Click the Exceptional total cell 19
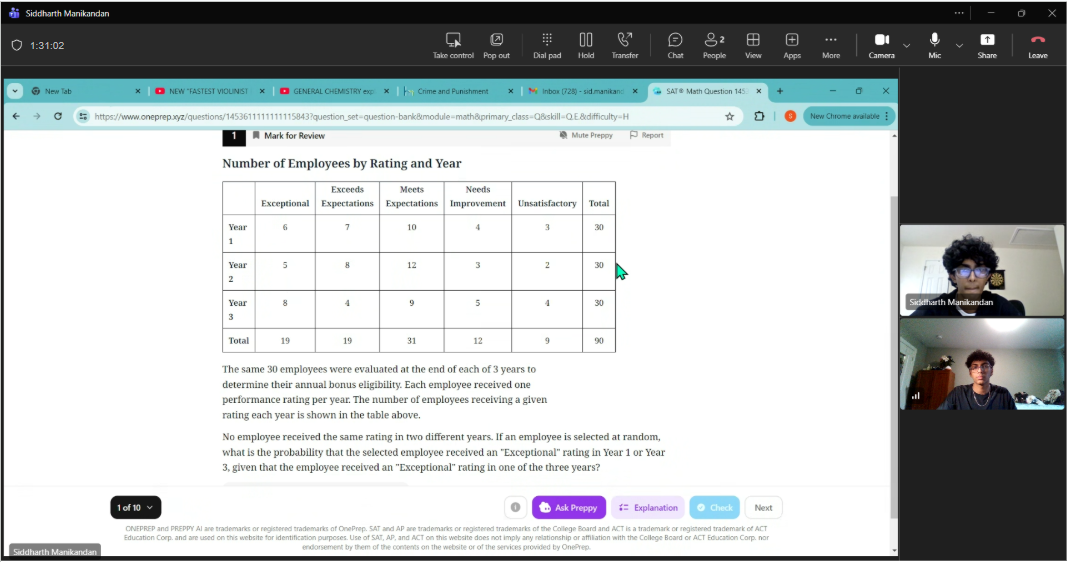 pos(285,341)
